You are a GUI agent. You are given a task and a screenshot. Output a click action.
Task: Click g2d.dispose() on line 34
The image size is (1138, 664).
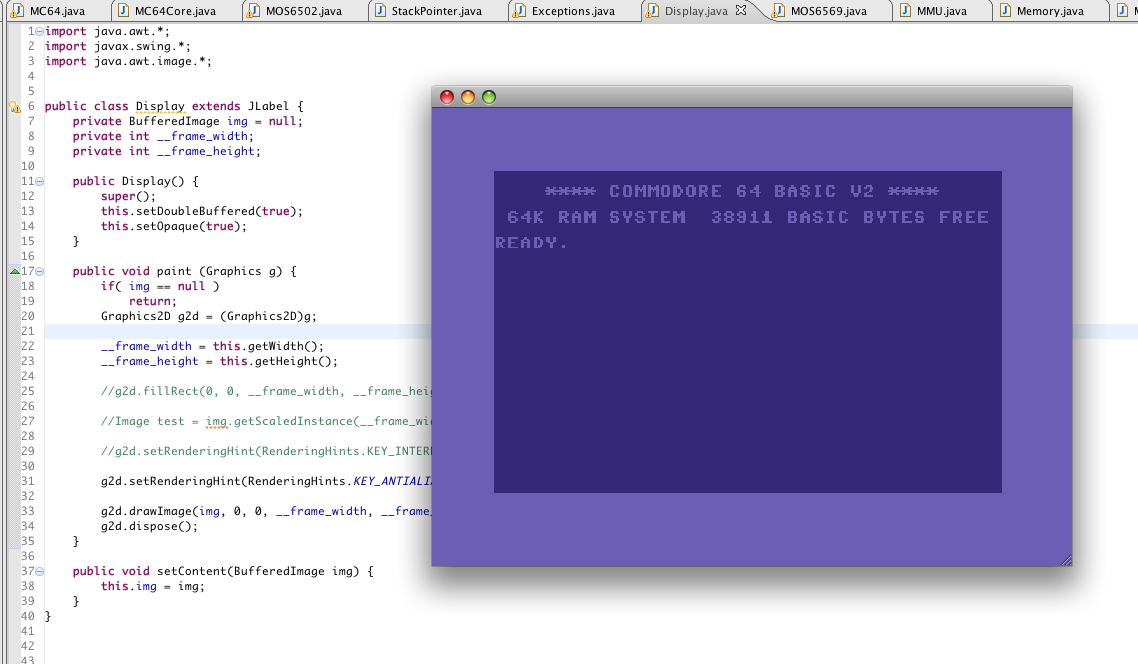[x=149, y=526]
